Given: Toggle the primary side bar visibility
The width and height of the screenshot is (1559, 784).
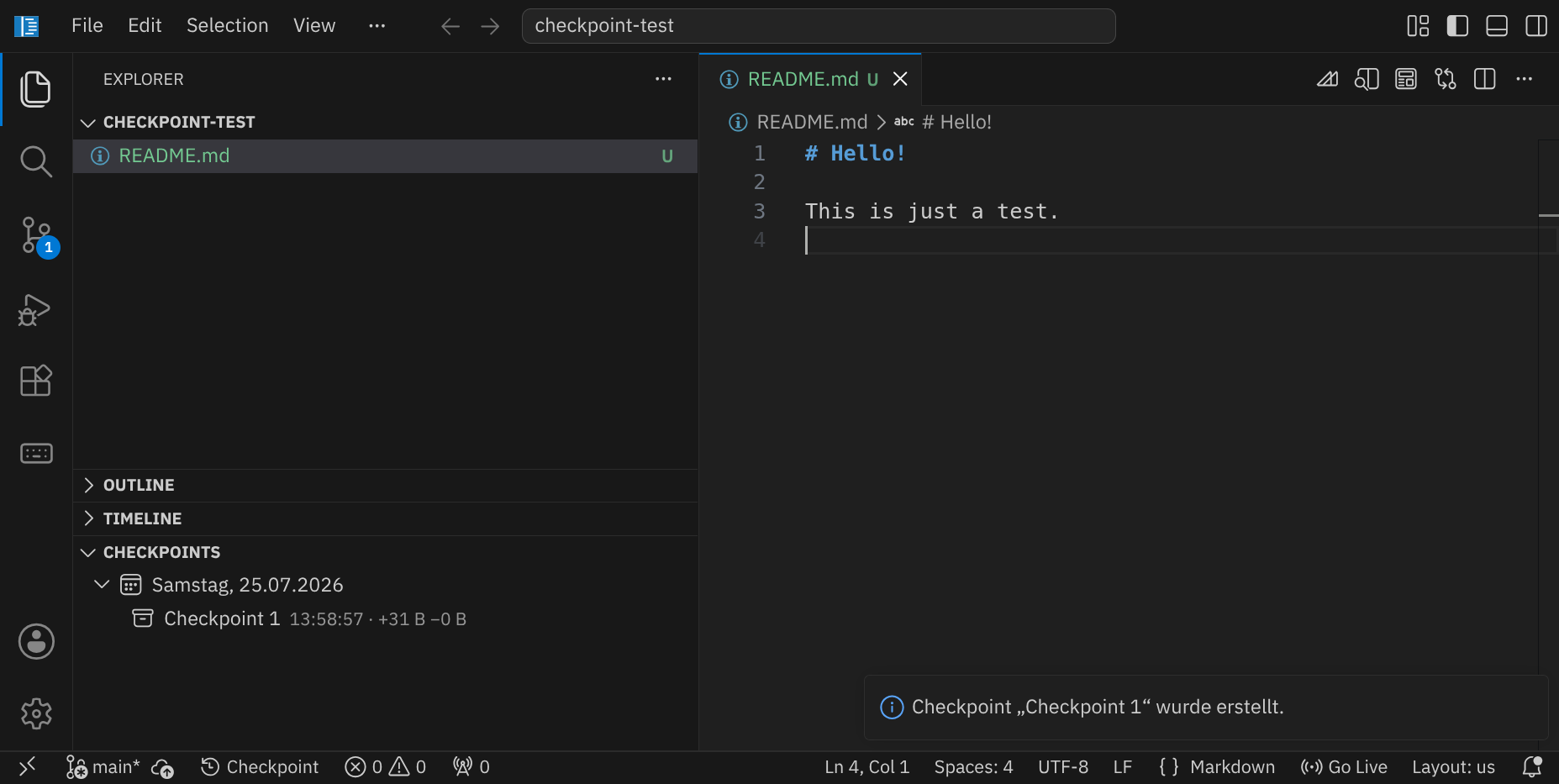Looking at the screenshot, I should coord(1457,26).
